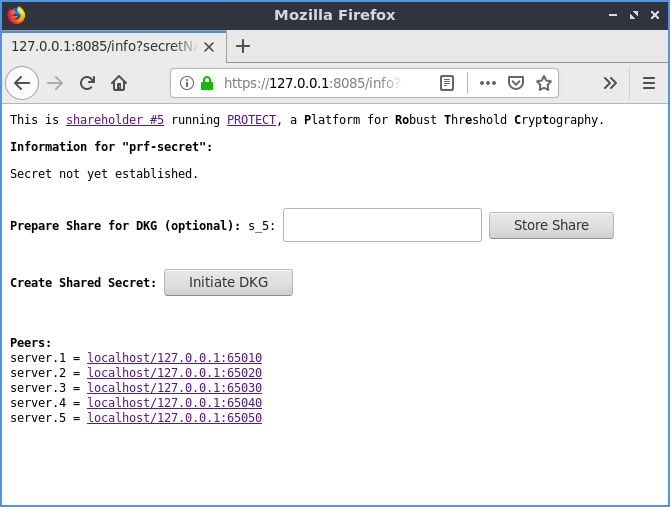
Task: Open a new tab with plus button
Action: click(243, 46)
